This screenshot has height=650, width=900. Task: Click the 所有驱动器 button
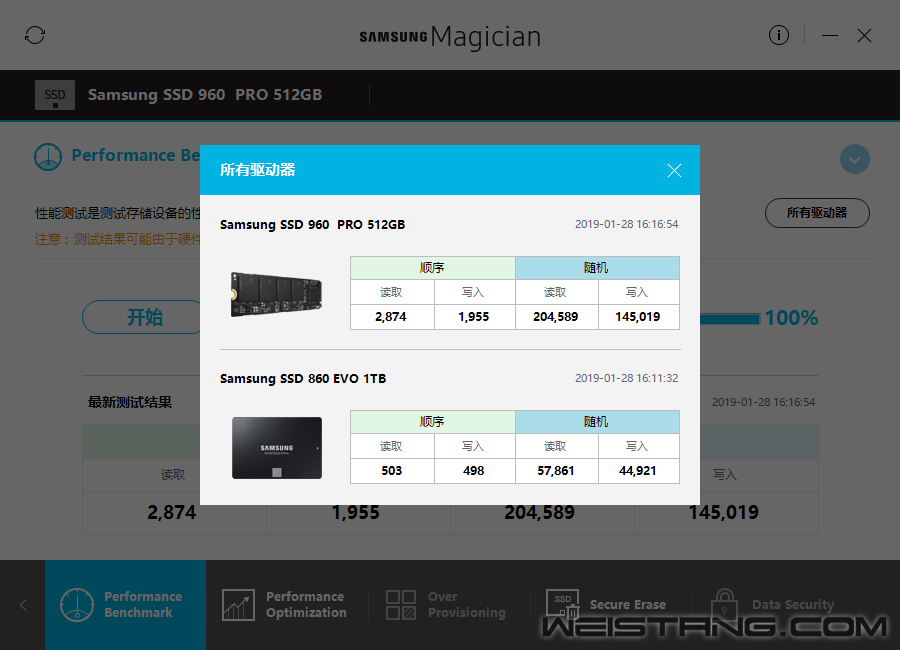tap(817, 213)
